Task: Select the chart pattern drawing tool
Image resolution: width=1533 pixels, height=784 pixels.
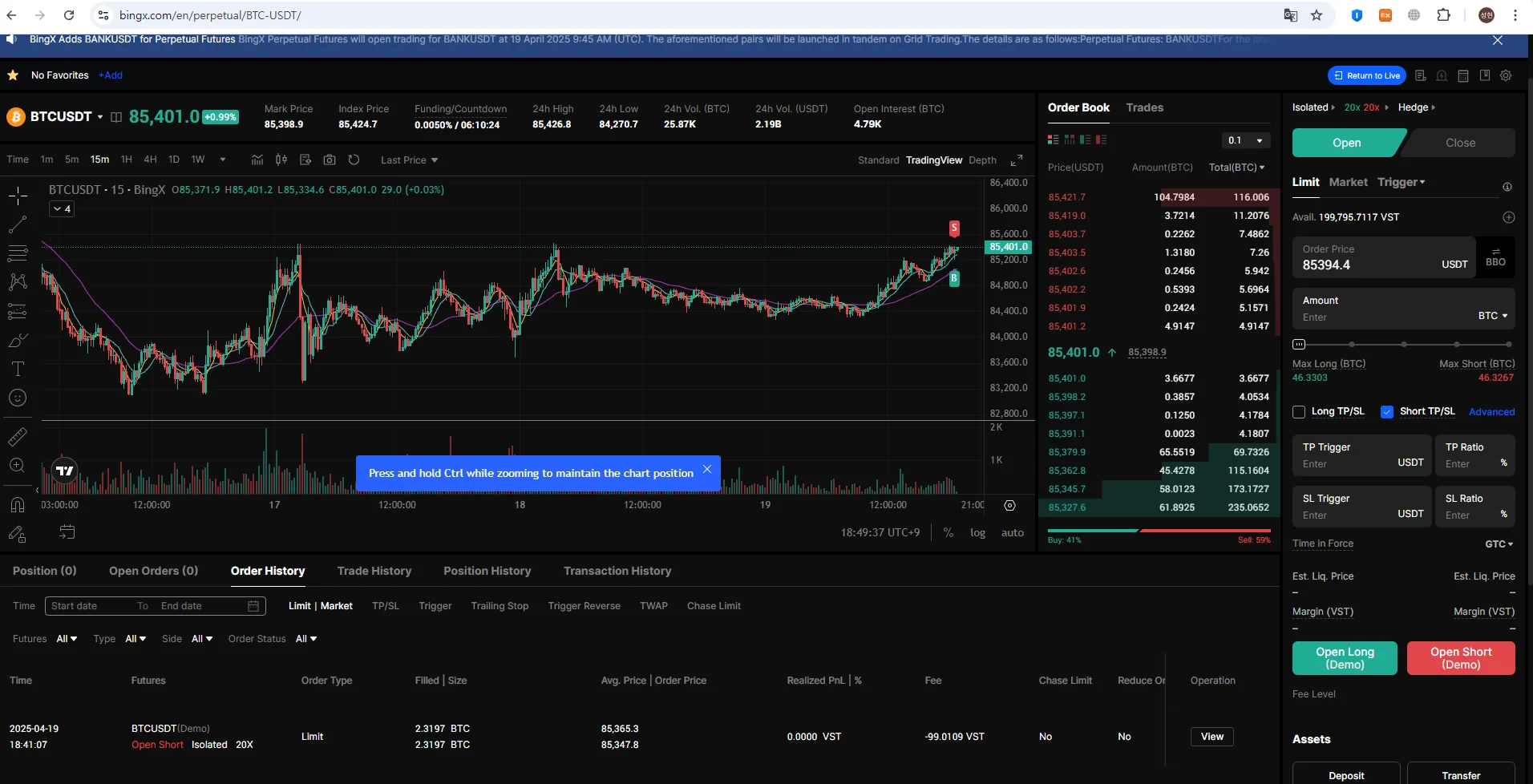Action: click(18, 282)
